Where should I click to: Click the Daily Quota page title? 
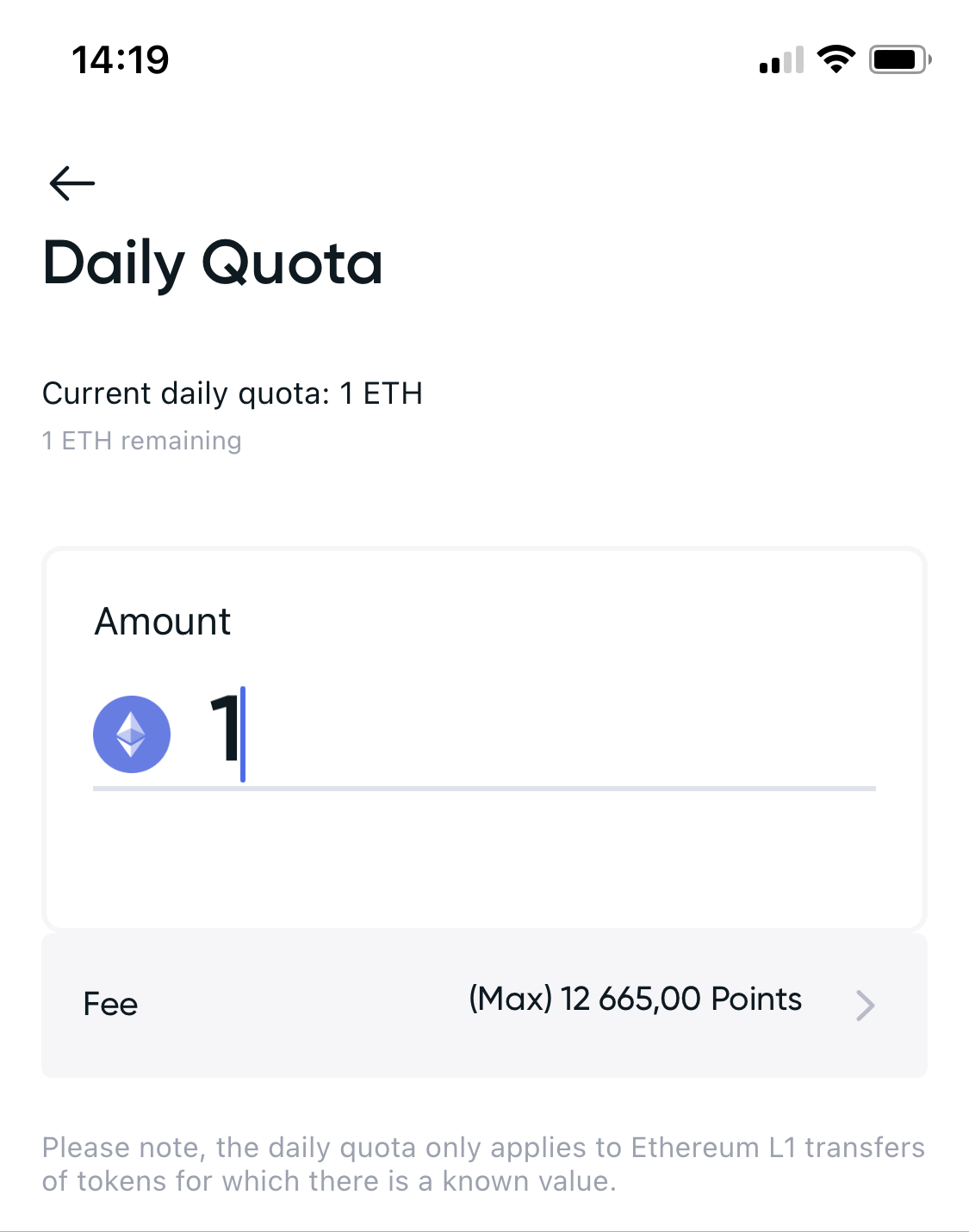pyautogui.click(x=213, y=263)
